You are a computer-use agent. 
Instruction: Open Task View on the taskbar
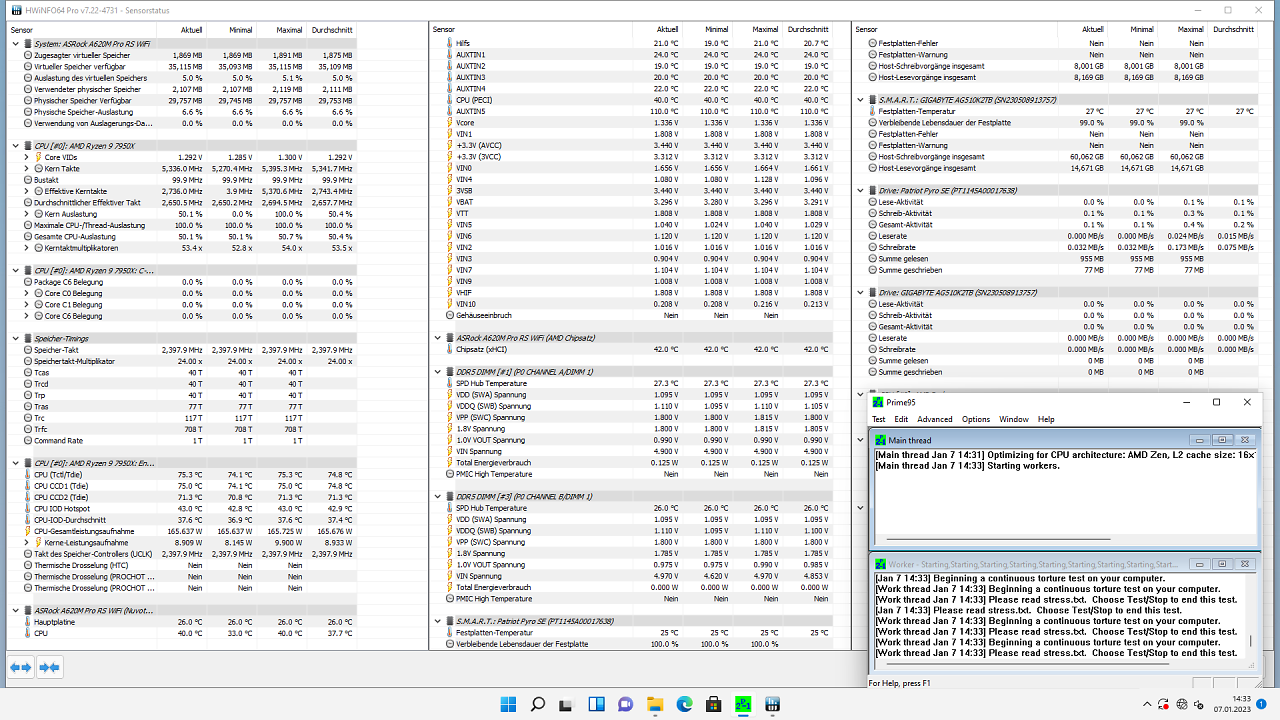tap(567, 703)
